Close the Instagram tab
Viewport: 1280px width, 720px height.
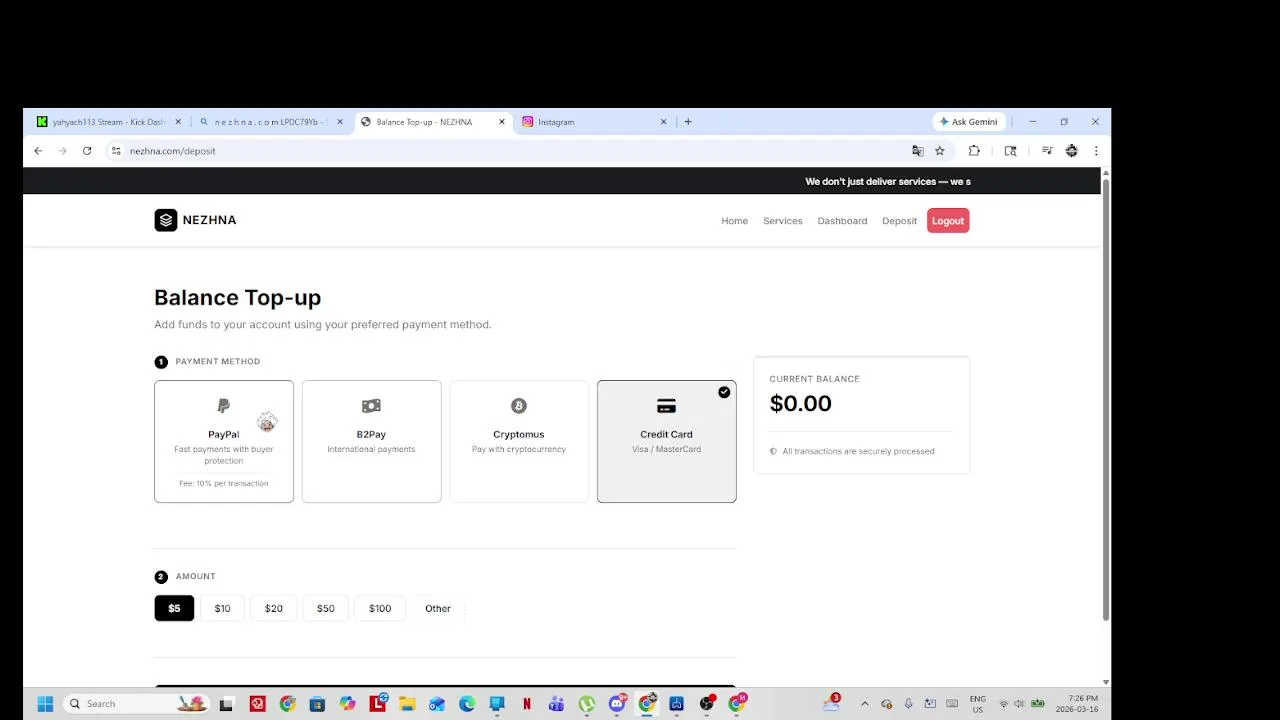coord(663,122)
